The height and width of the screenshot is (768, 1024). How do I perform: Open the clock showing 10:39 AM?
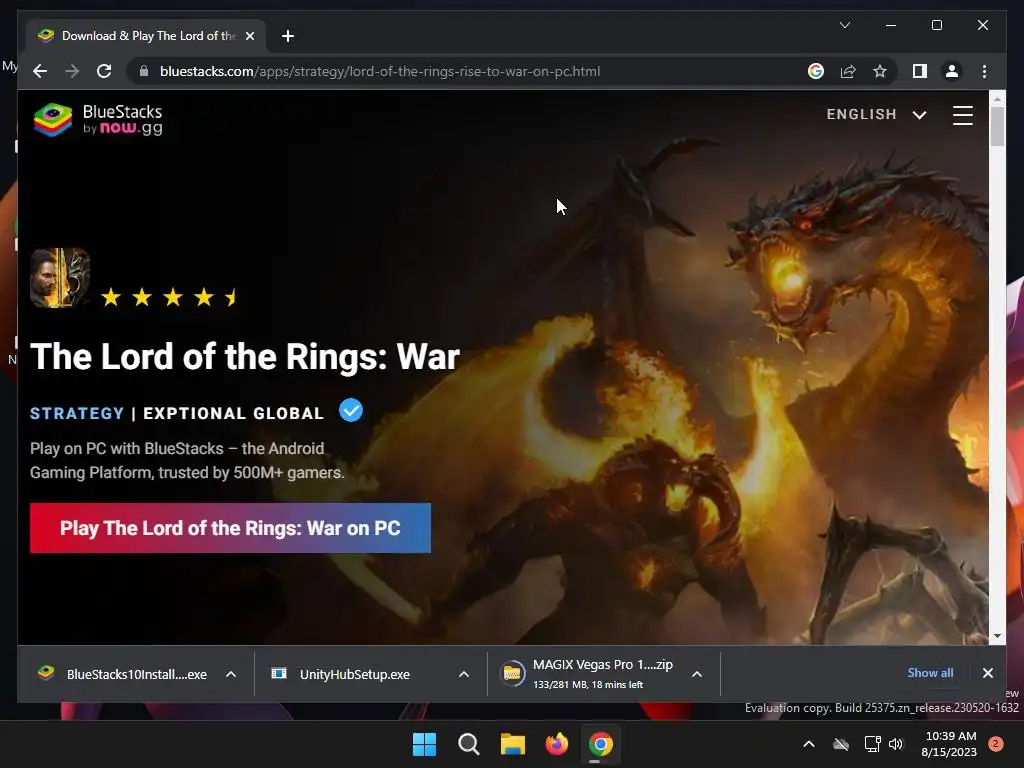pos(950,744)
